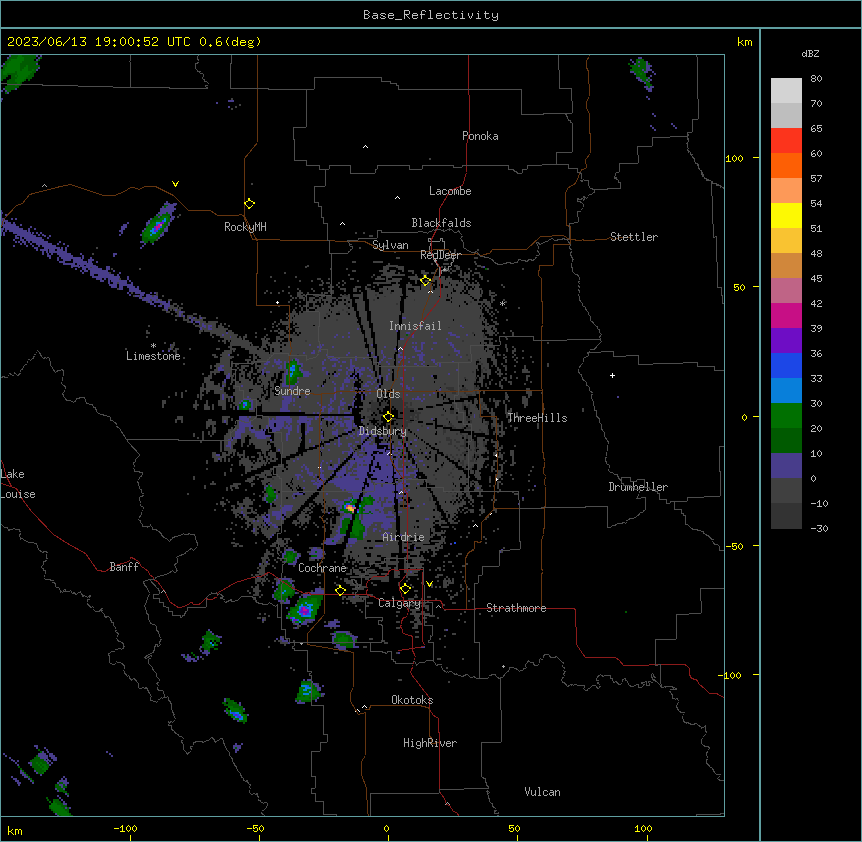Viewport: 862px width, 842px height.
Task: Click the storm cell southwest of Cochrane
Action: coord(304,610)
